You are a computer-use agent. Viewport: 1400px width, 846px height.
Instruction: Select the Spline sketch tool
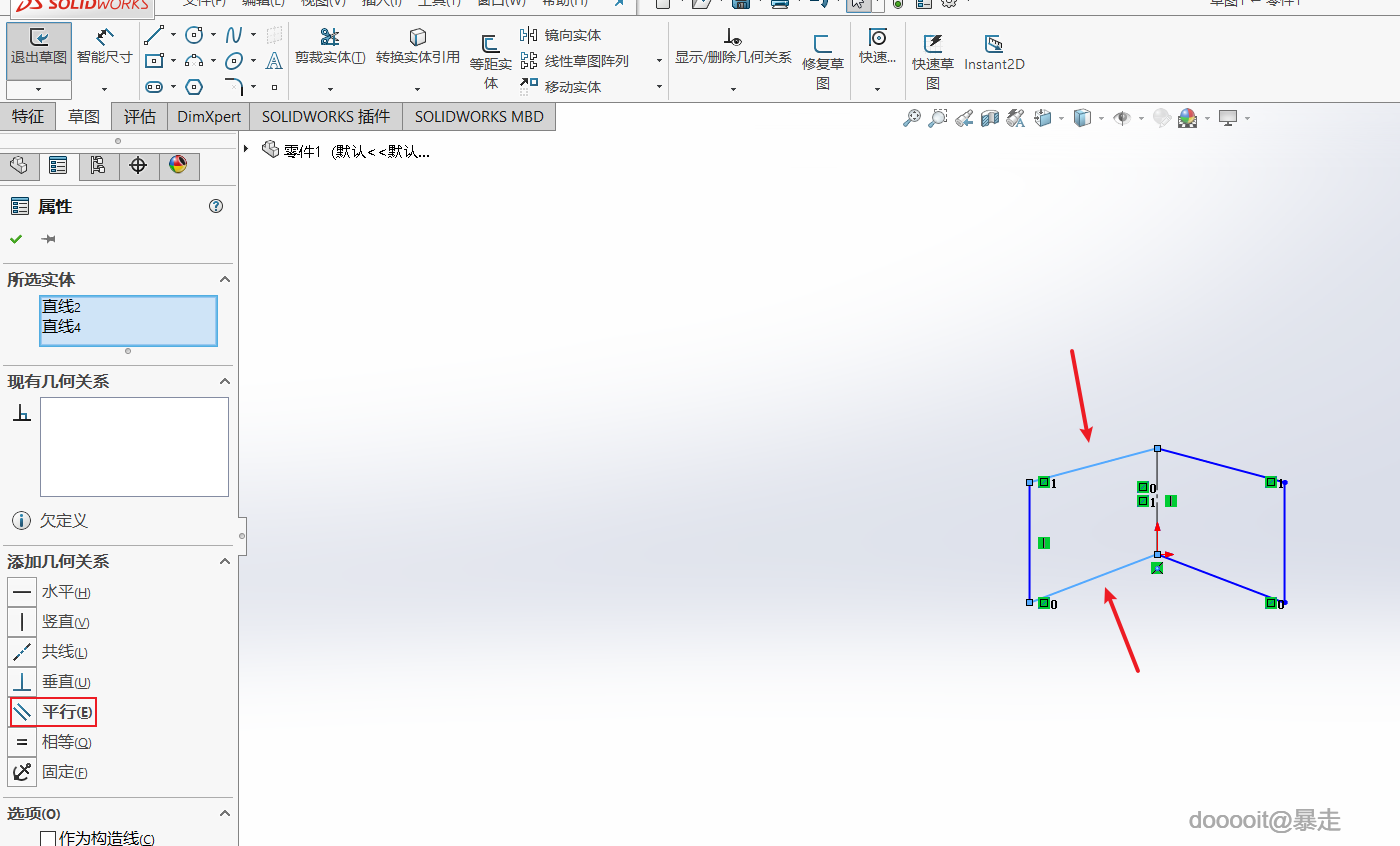[x=234, y=35]
